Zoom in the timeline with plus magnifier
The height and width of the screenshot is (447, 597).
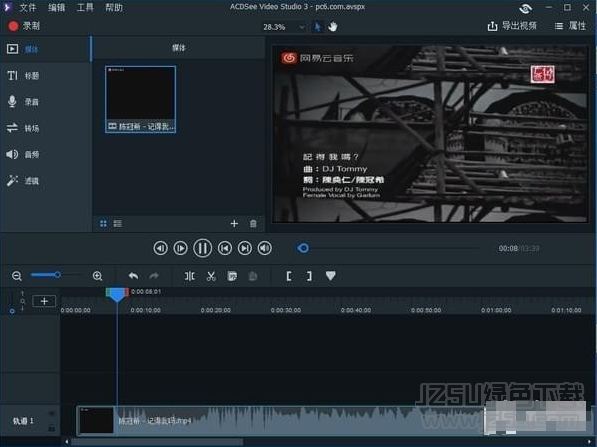click(x=97, y=276)
